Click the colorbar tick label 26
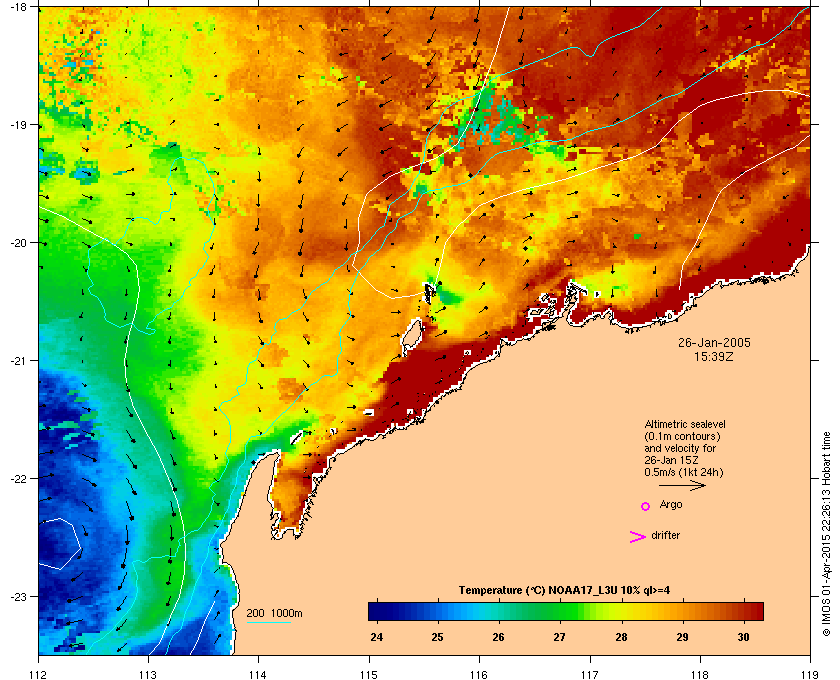 pyautogui.click(x=498, y=637)
